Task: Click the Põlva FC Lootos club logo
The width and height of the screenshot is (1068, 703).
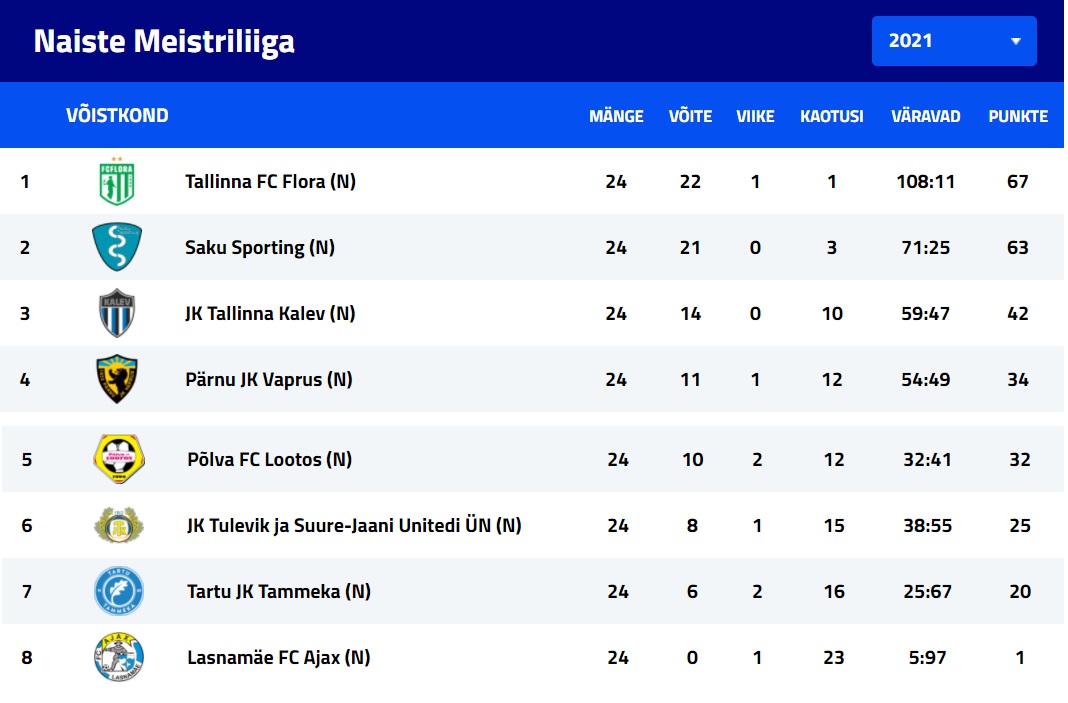Action: click(119, 459)
